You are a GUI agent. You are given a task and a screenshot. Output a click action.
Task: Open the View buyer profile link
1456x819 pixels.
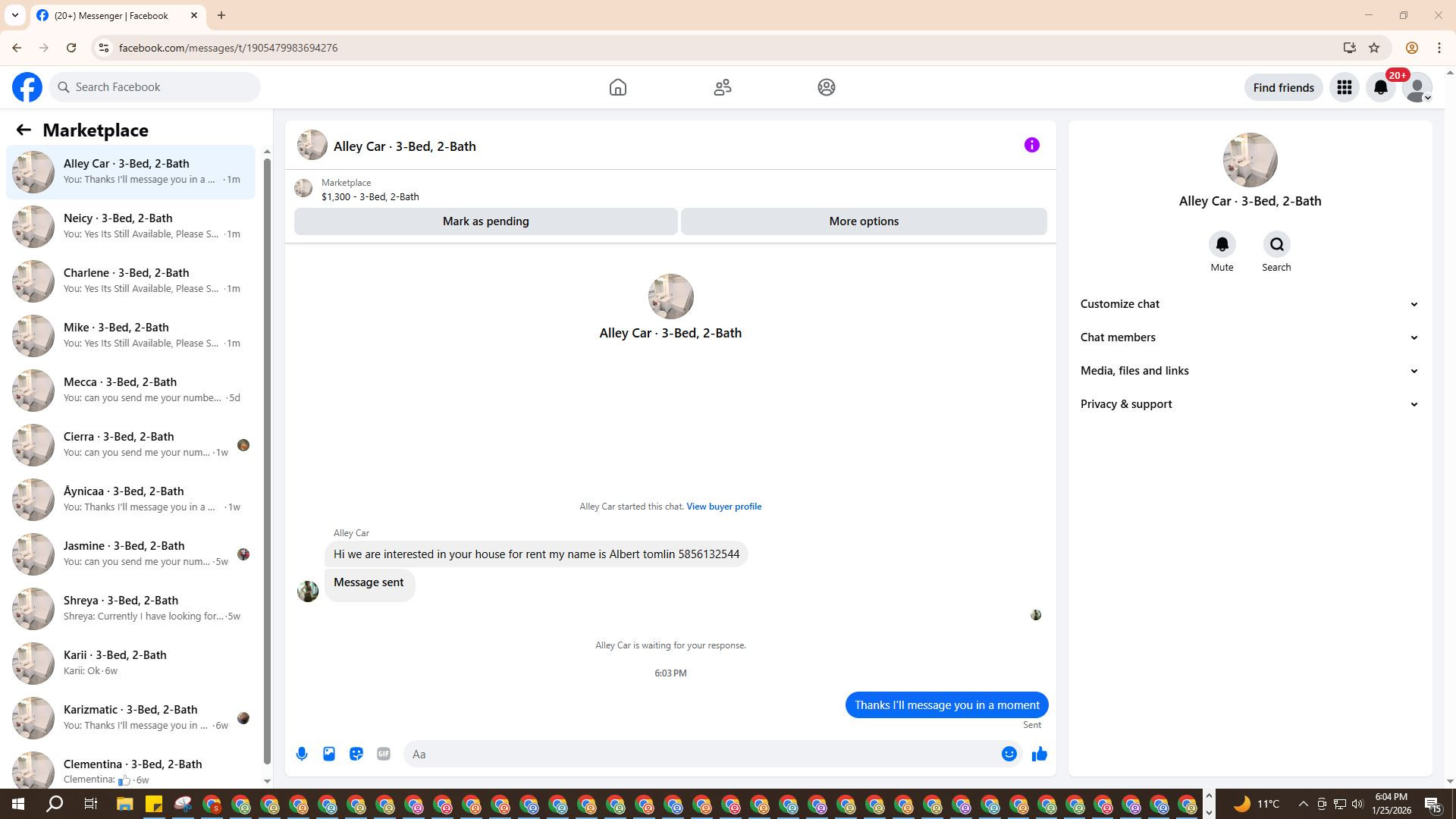point(723,507)
